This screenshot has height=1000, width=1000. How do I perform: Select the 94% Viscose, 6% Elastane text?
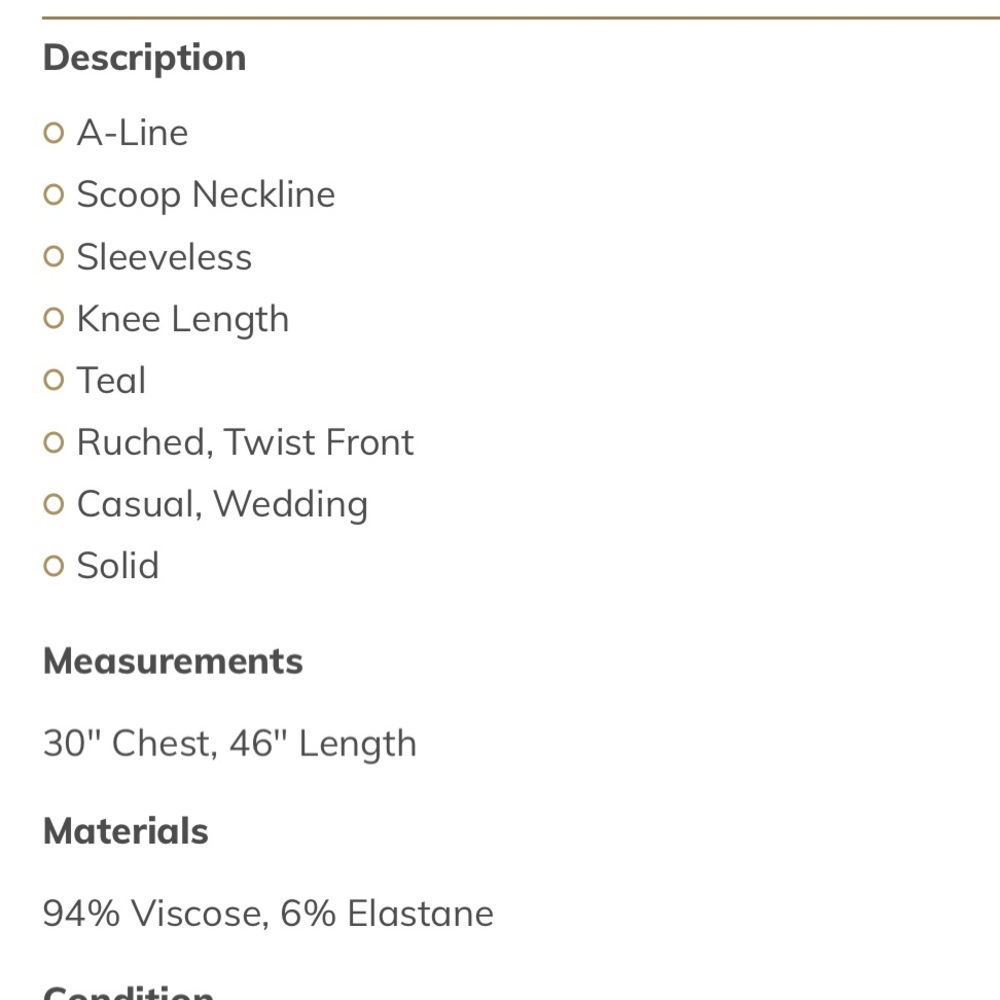point(268,913)
